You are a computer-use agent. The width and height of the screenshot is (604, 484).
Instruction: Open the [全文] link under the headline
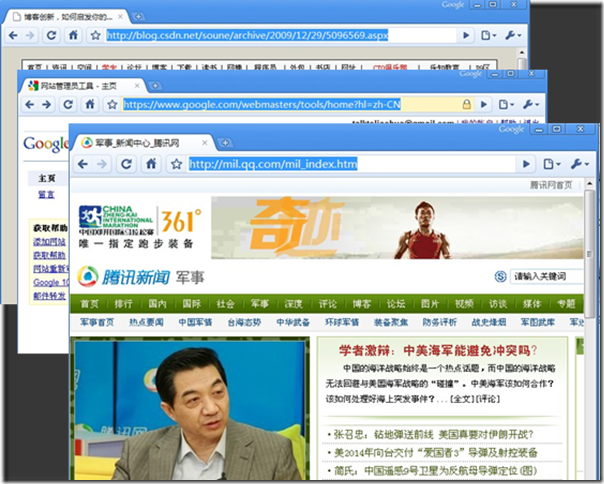pyautogui.click(x=461, y=399)
